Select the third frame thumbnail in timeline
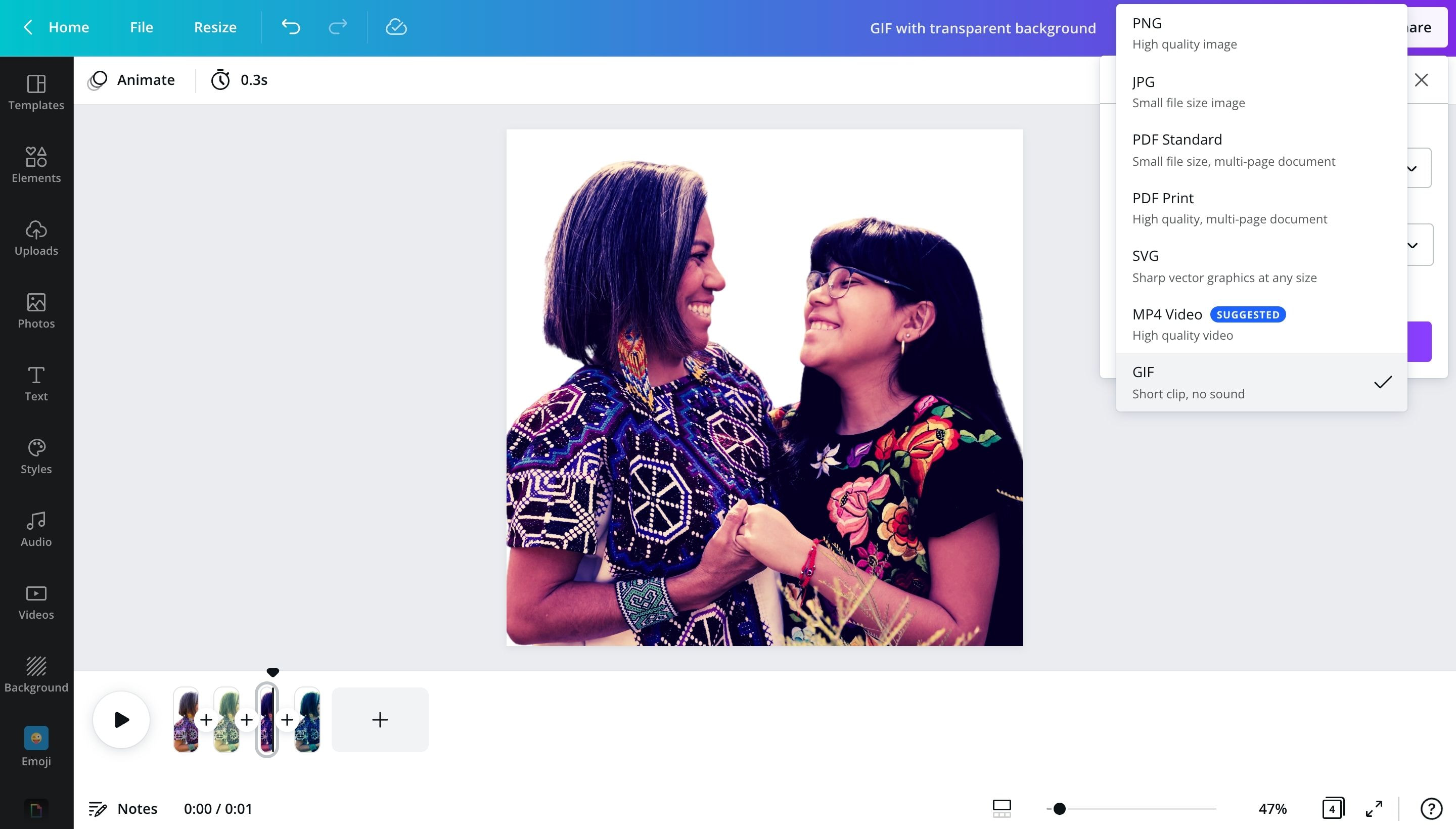The image size is (1456, 829). tap(266, 719)
